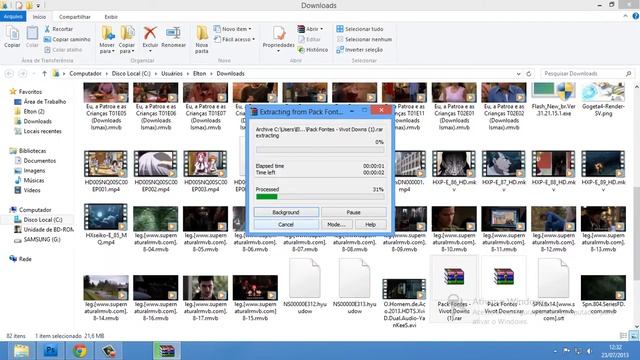Collapse the ribbon with chevron arrow
The height and width of the screenshot is (360, 640).
[x=625, y=16]
